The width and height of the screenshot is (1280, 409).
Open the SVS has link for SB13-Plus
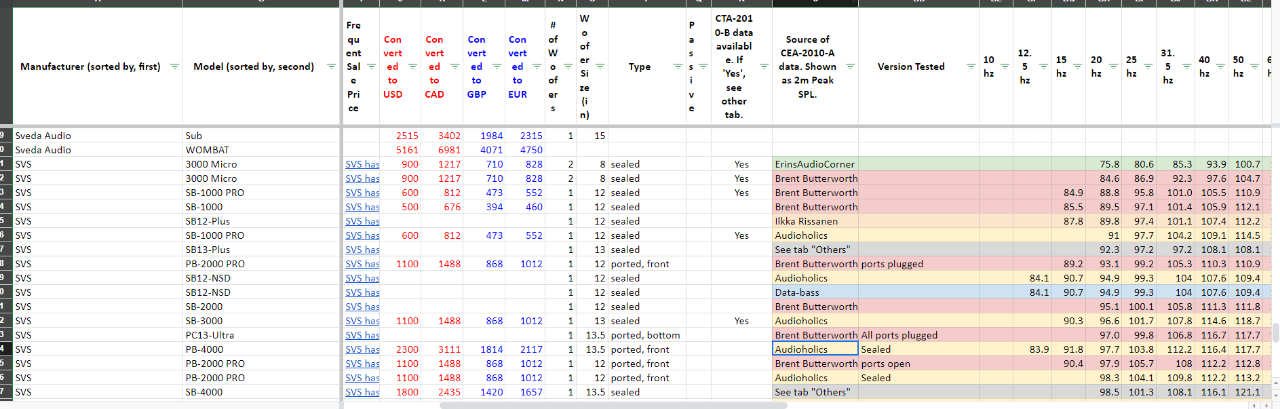coord(362,248)
